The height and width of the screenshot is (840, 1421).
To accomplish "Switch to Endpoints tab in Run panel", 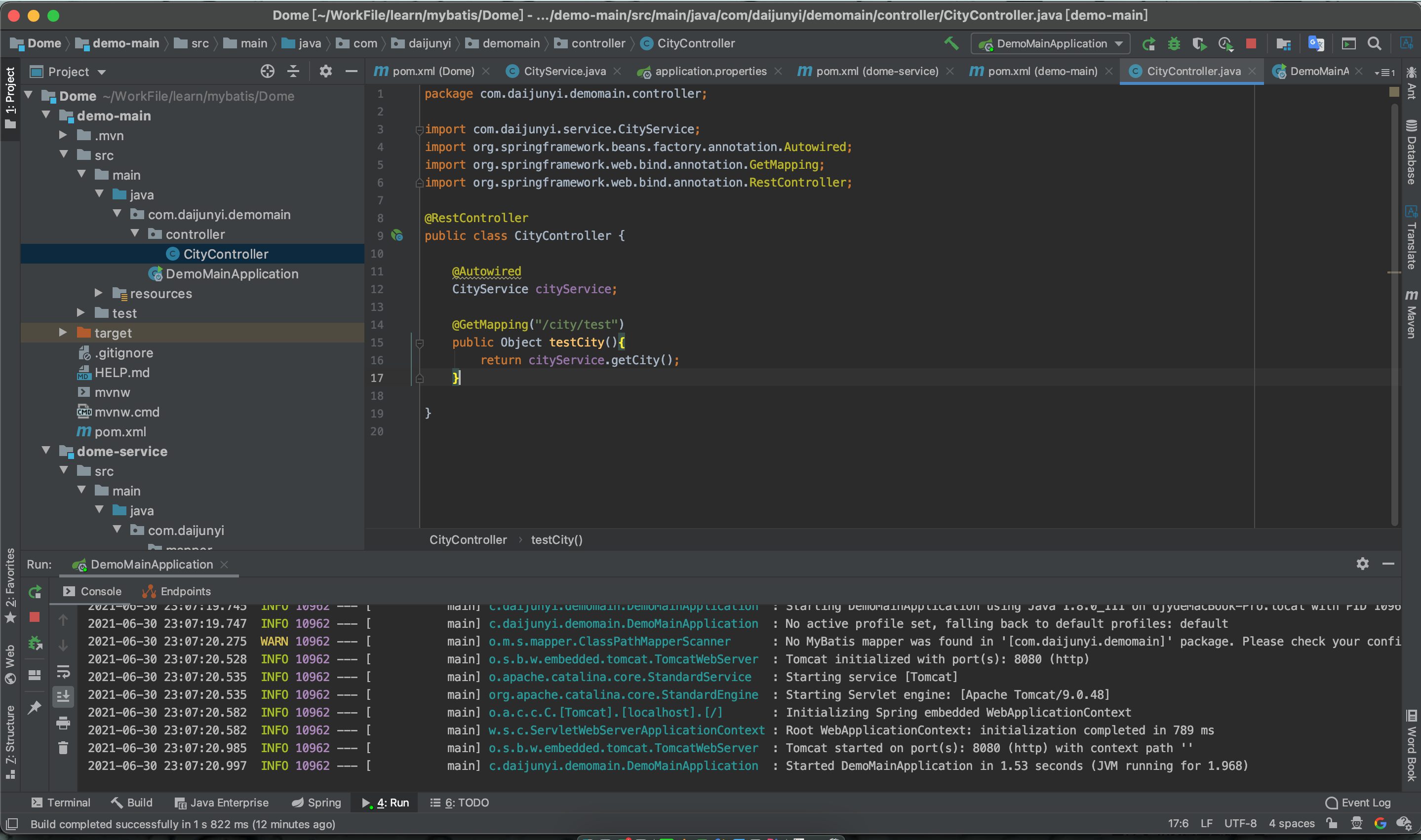I will click(176, 591).
